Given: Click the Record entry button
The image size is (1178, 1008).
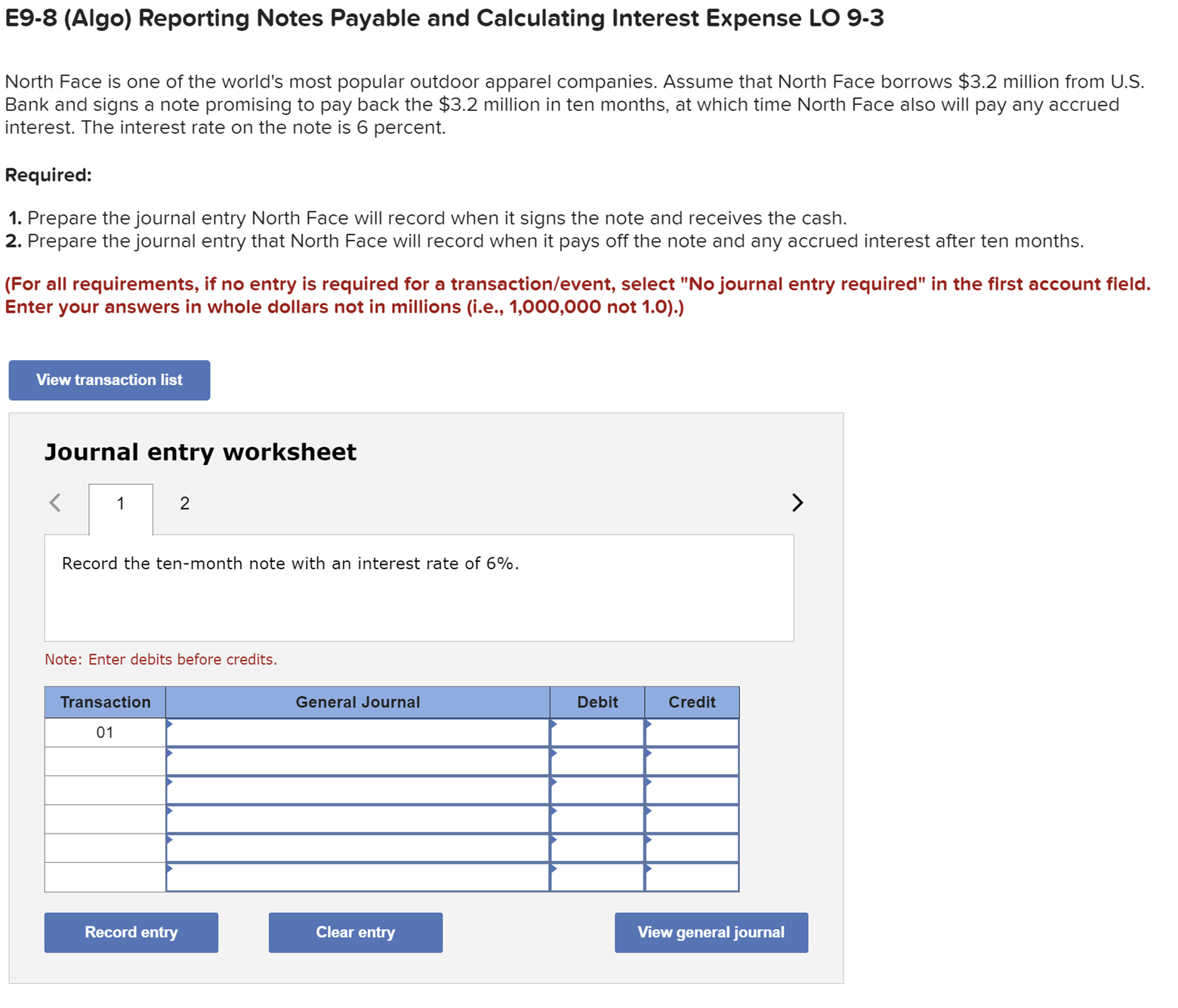Looking at the screenshot, I should pyautogui.click(x=130, y=932).
